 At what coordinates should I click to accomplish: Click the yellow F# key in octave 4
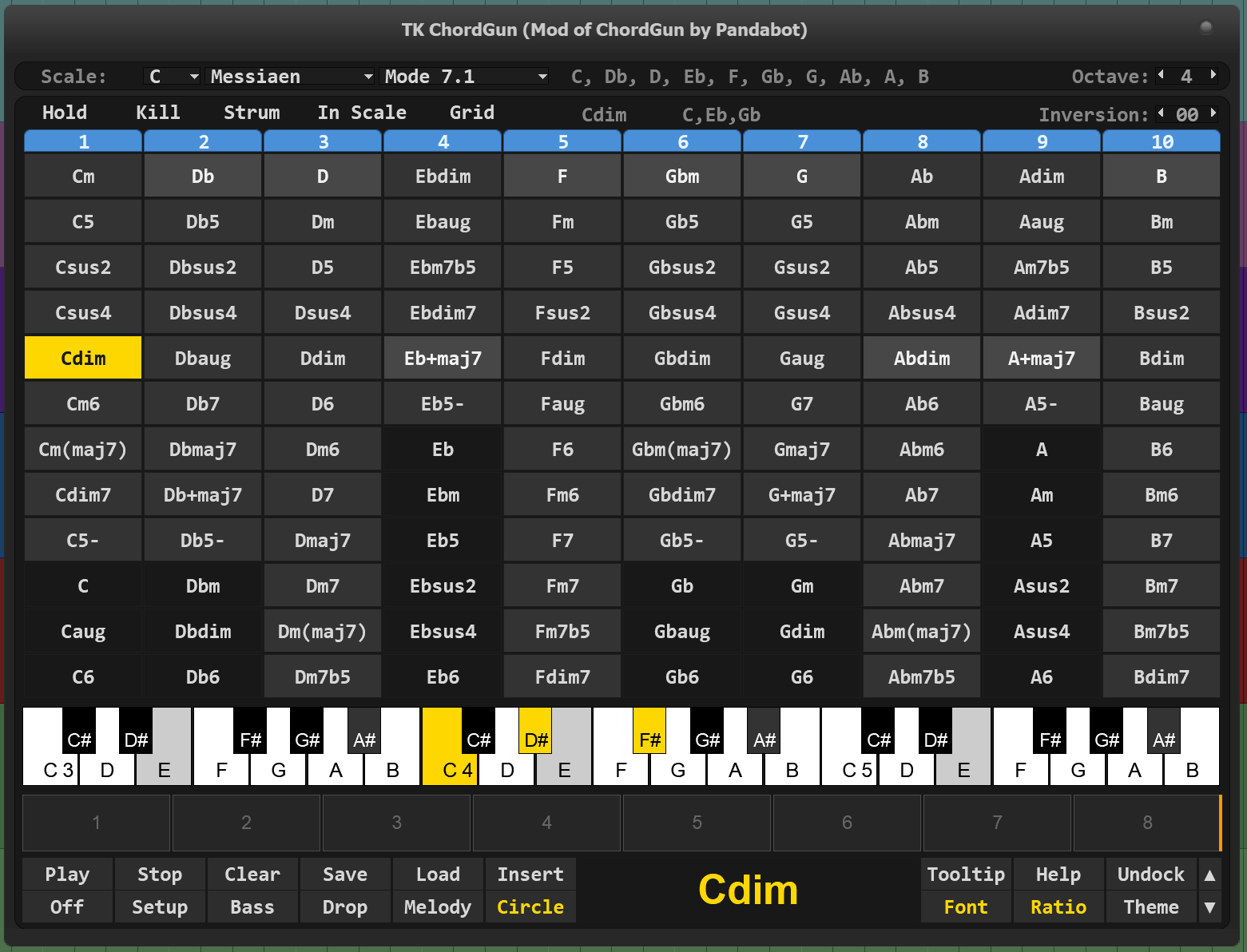pyautogui.click(x=649, y=730)
